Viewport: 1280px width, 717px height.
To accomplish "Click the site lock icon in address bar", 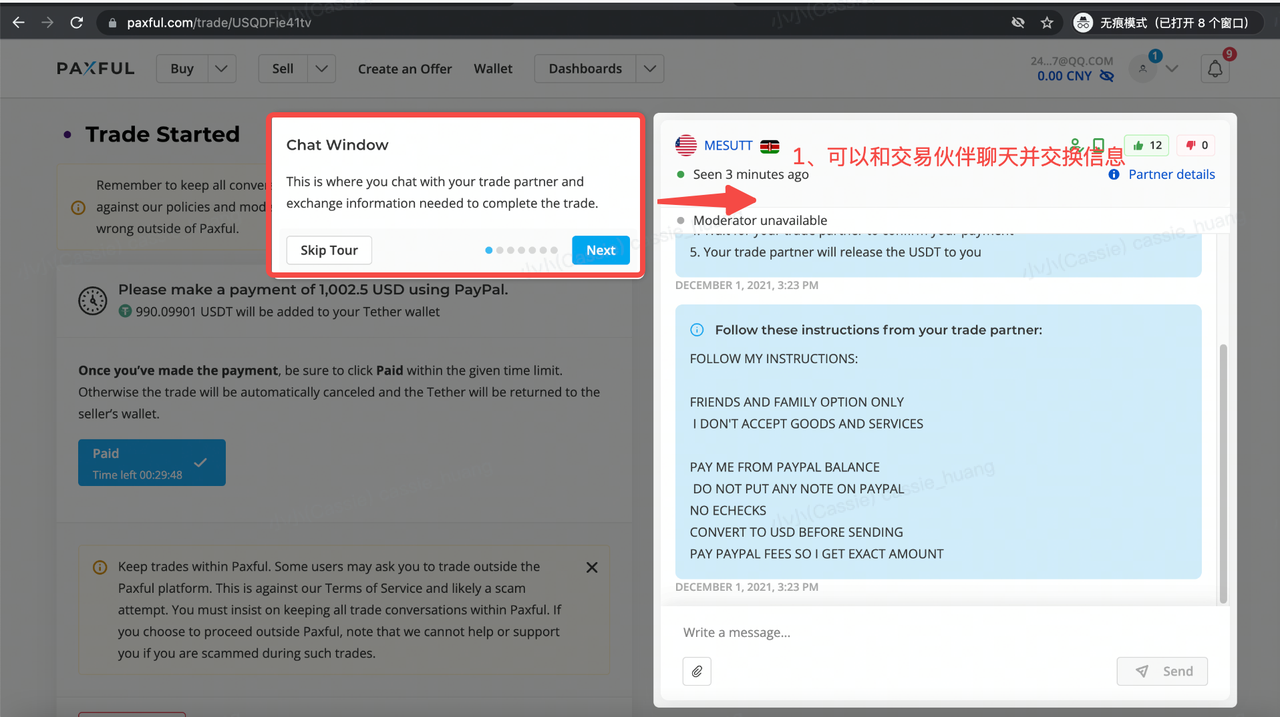I will 112,22.
